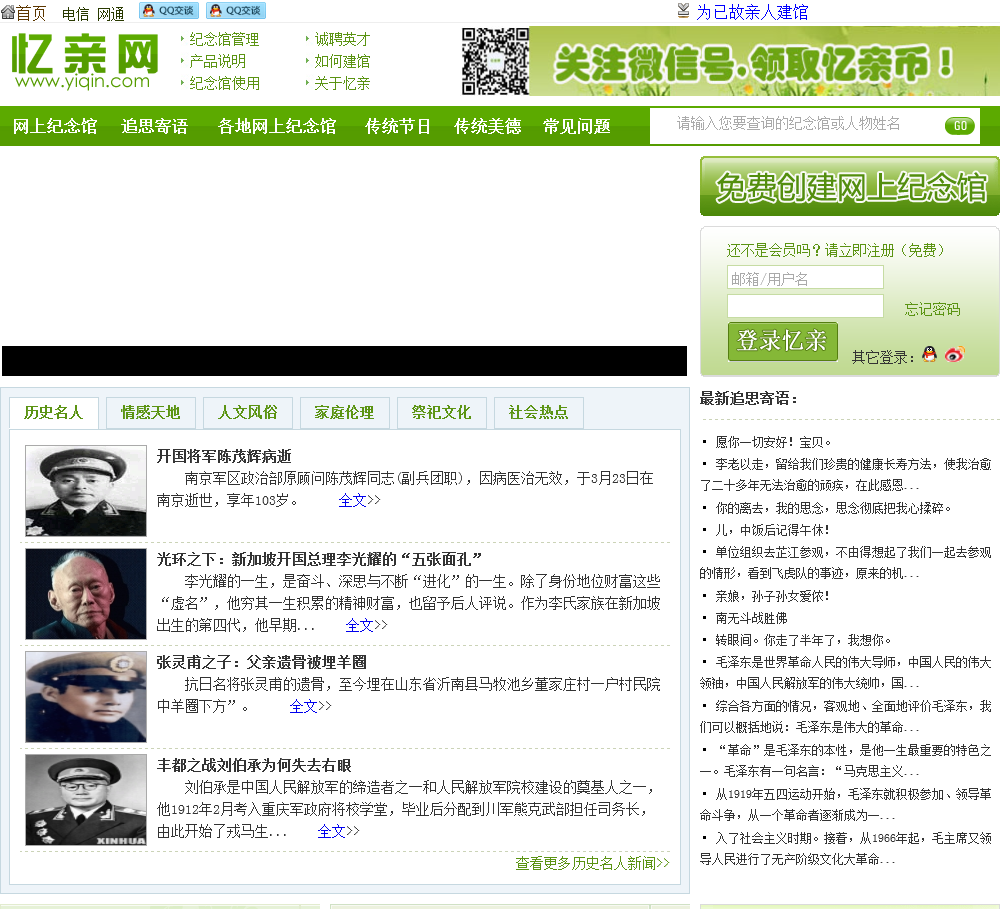The image size is (1000, 909).
Task: Select the 电信 line link
Action: tap(75, 13)
